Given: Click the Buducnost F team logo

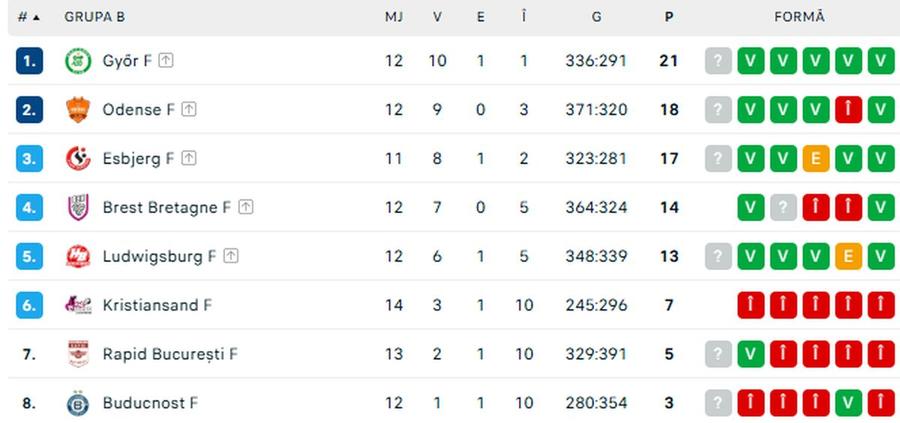Looking at the screenshot, I should point(78,403).
